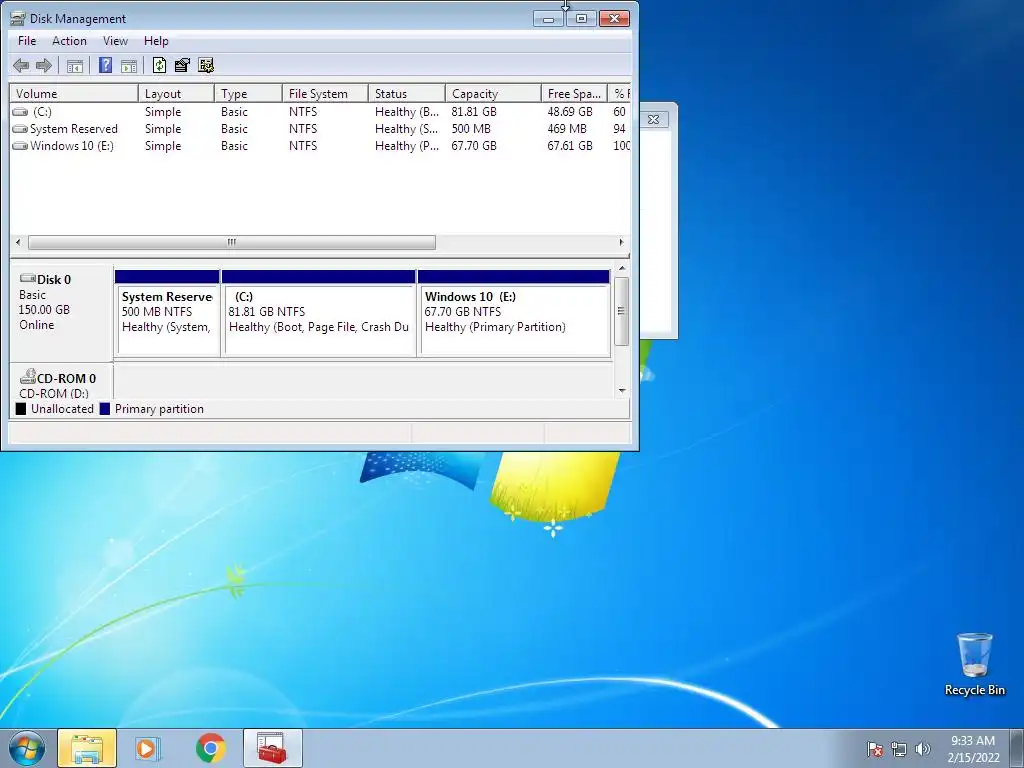Click the left arrow of volume list scrollbar
Image resolution: width=1024 pixels, height=768 pixels.
pyautogui.click(x=18, y=242)
